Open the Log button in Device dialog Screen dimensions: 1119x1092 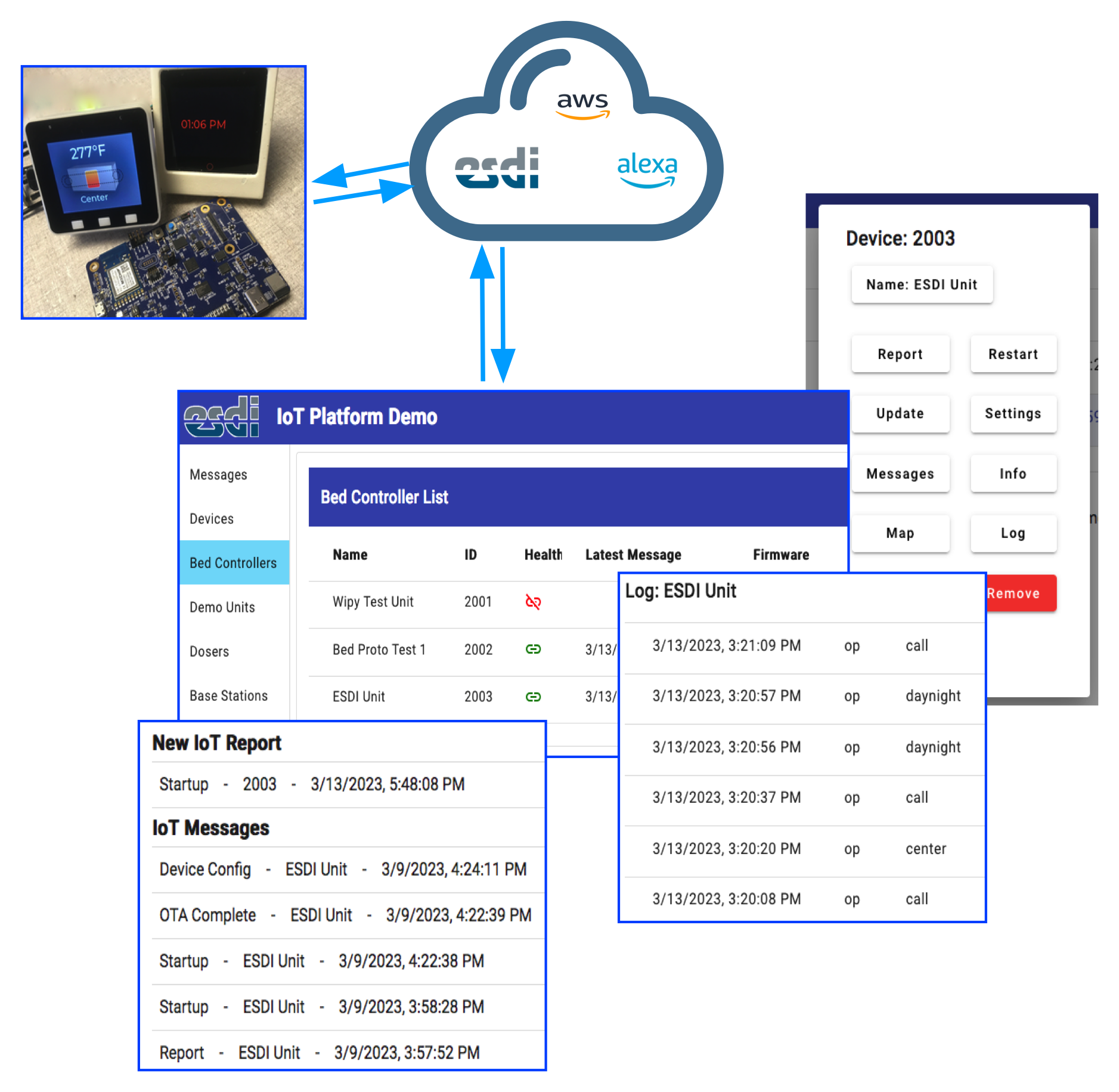point(1013,533)
